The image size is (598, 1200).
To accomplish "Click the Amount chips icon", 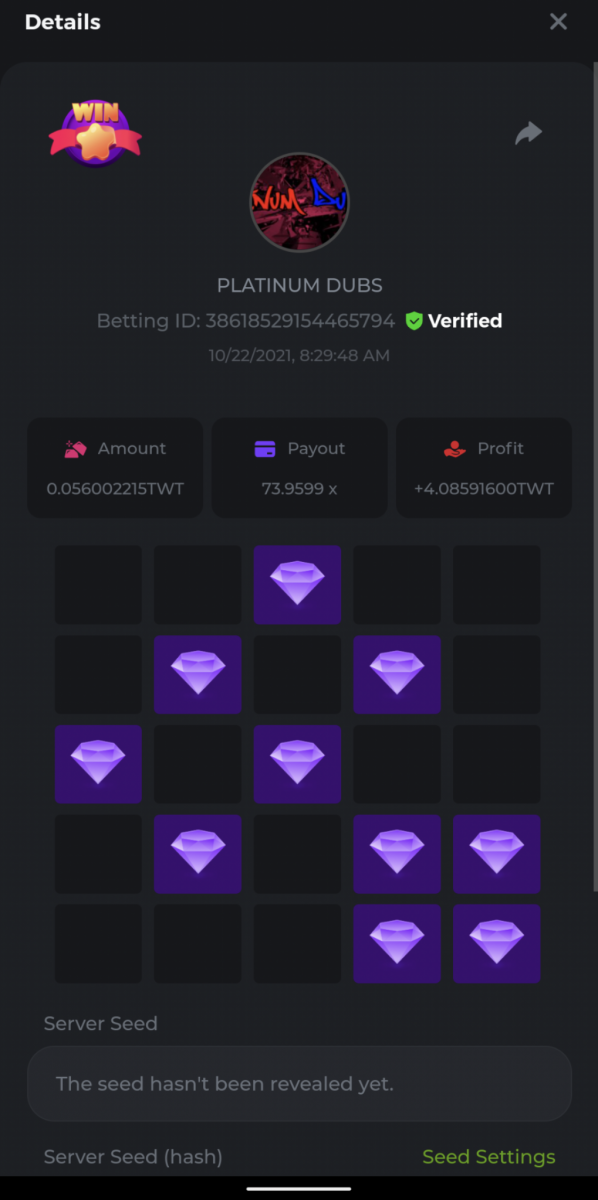I will tap(75, 449).
